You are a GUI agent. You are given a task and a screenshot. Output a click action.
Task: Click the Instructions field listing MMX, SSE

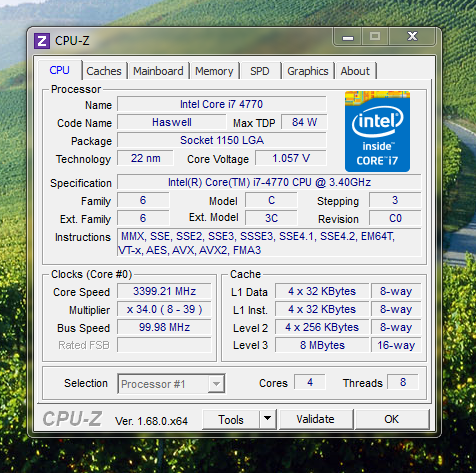tap(269, 243)
